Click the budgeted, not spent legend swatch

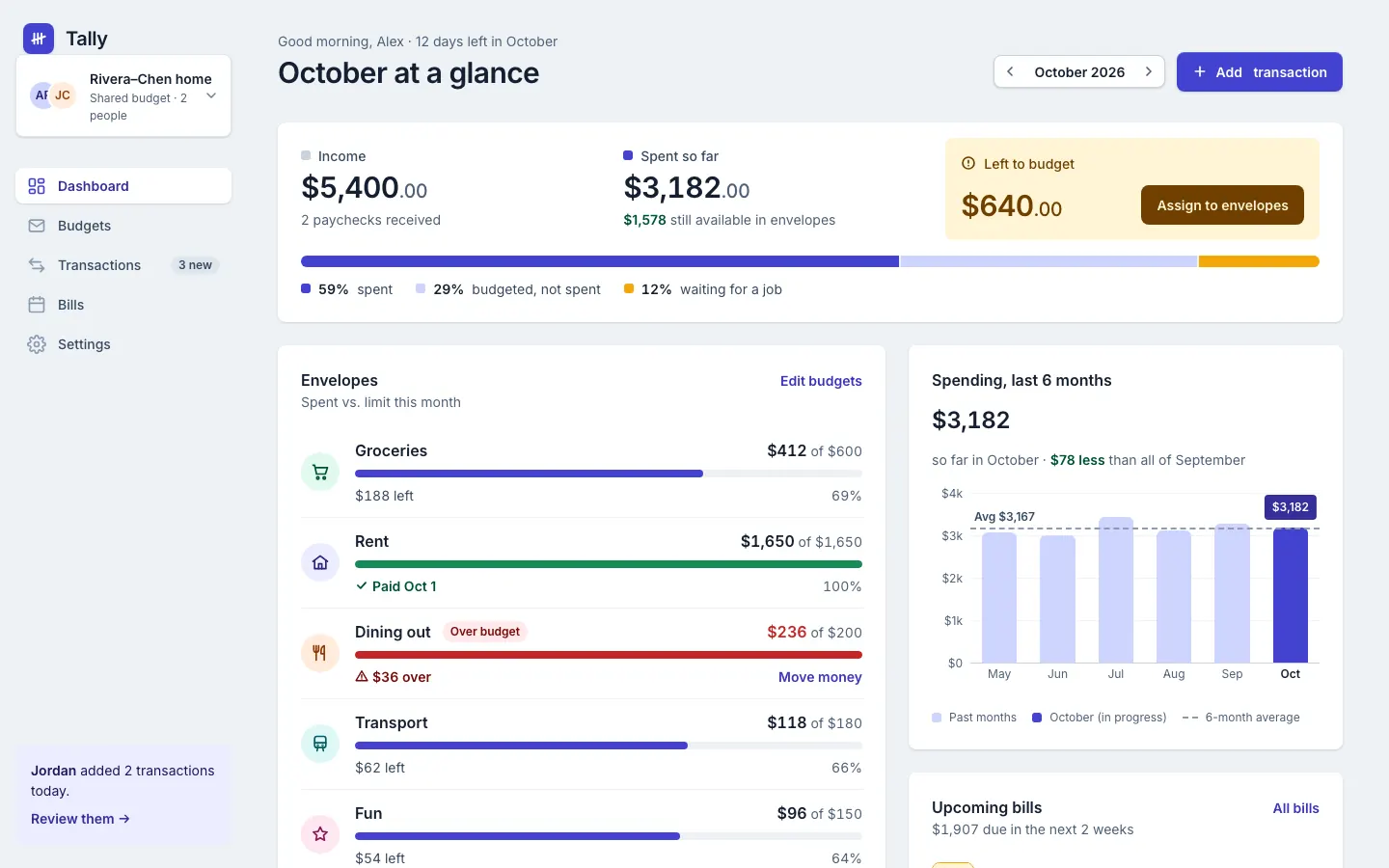click(421, 288)
